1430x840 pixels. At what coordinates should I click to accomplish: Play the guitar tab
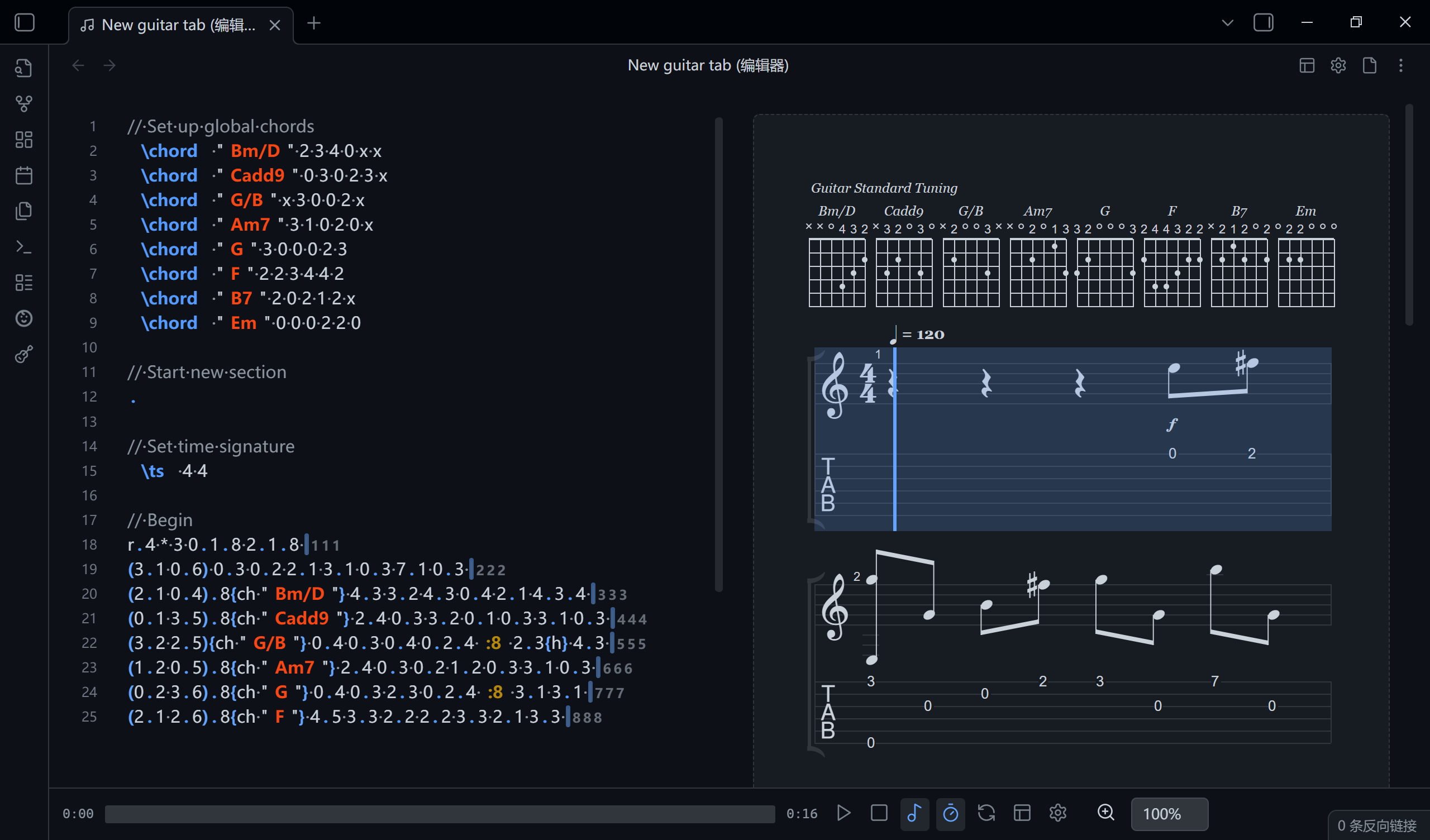pyautogui.click(x=844, y=813)
